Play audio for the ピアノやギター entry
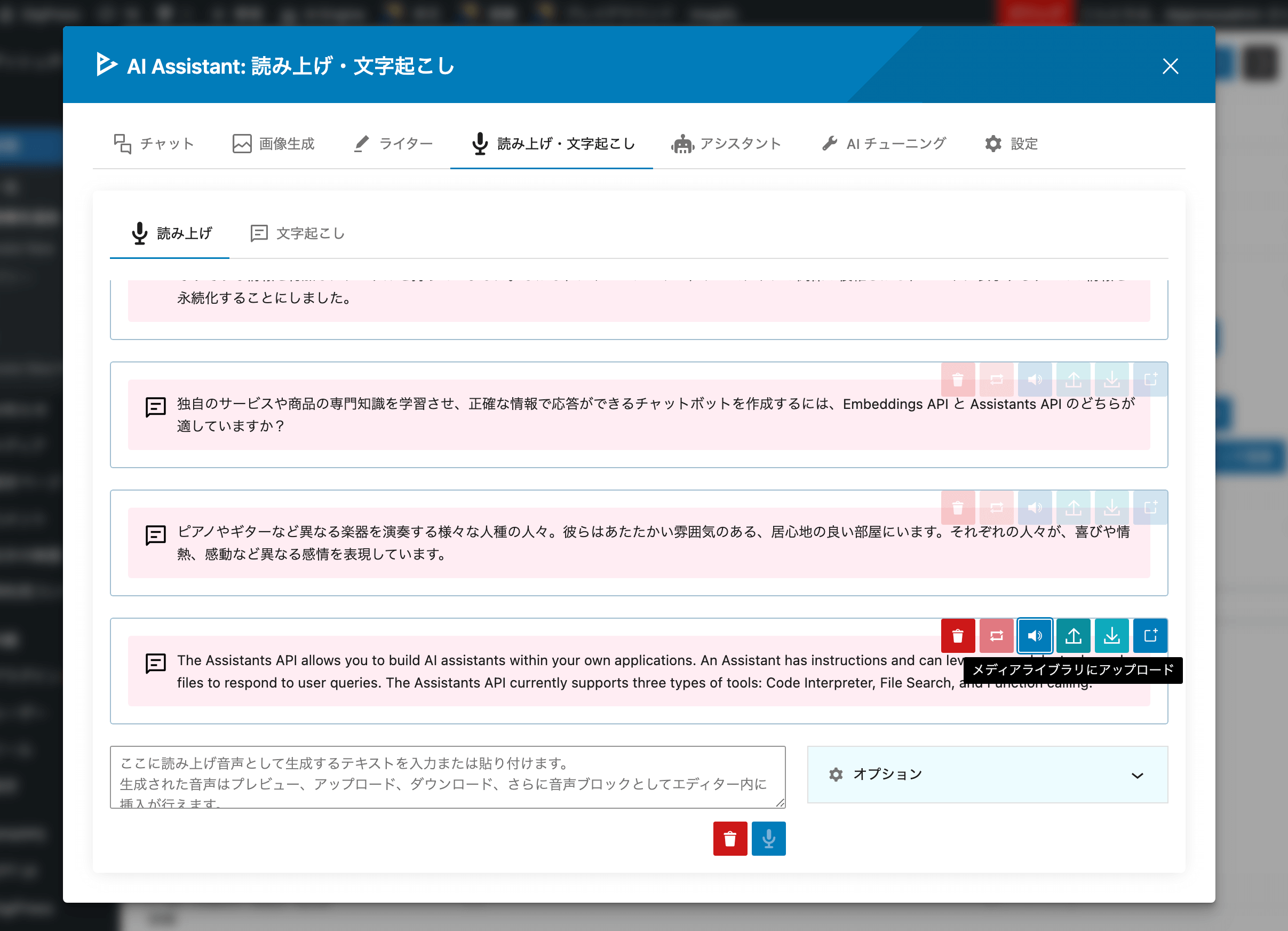This screenshot has height=931, width=1288. tap(1035, 508)
